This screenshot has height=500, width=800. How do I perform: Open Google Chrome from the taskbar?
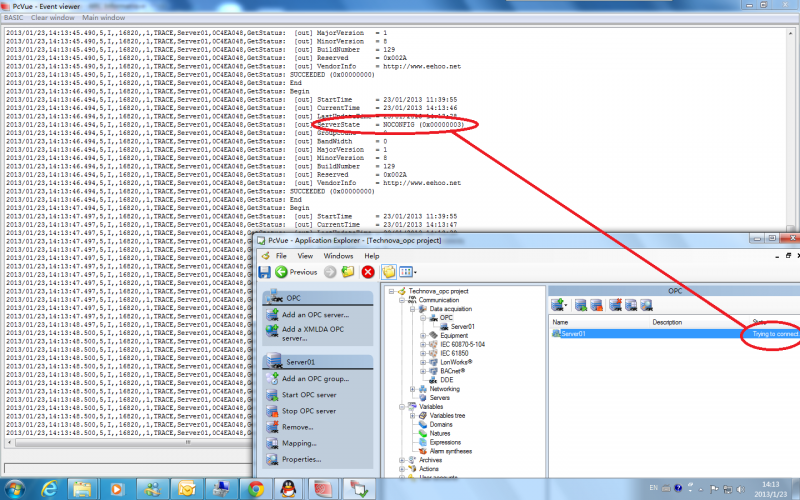[x=256, y=489]
